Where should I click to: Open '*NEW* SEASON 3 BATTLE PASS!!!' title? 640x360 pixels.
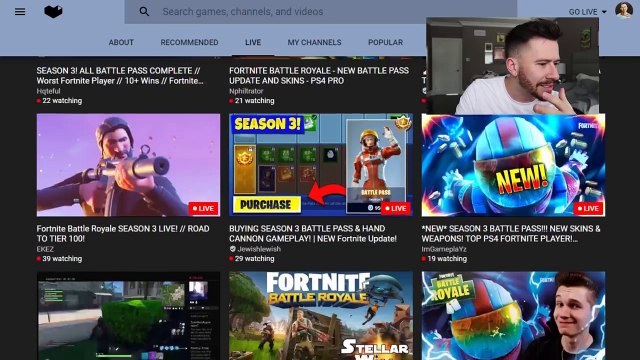[x=511, y=233]
